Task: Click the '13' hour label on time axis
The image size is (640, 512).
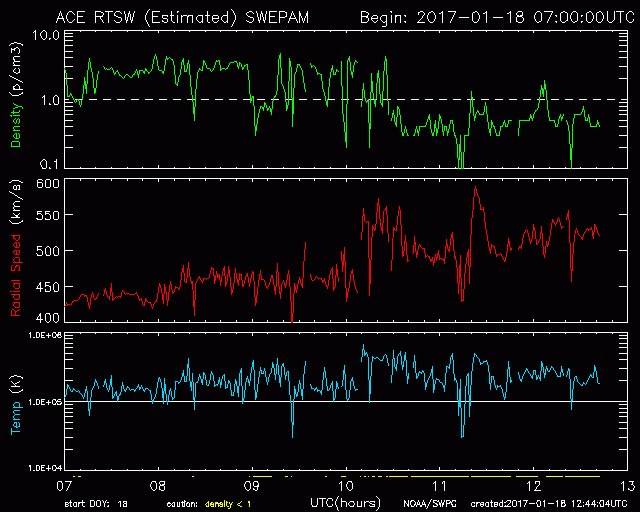Action: pyautogui.click(x=628, y=486)
